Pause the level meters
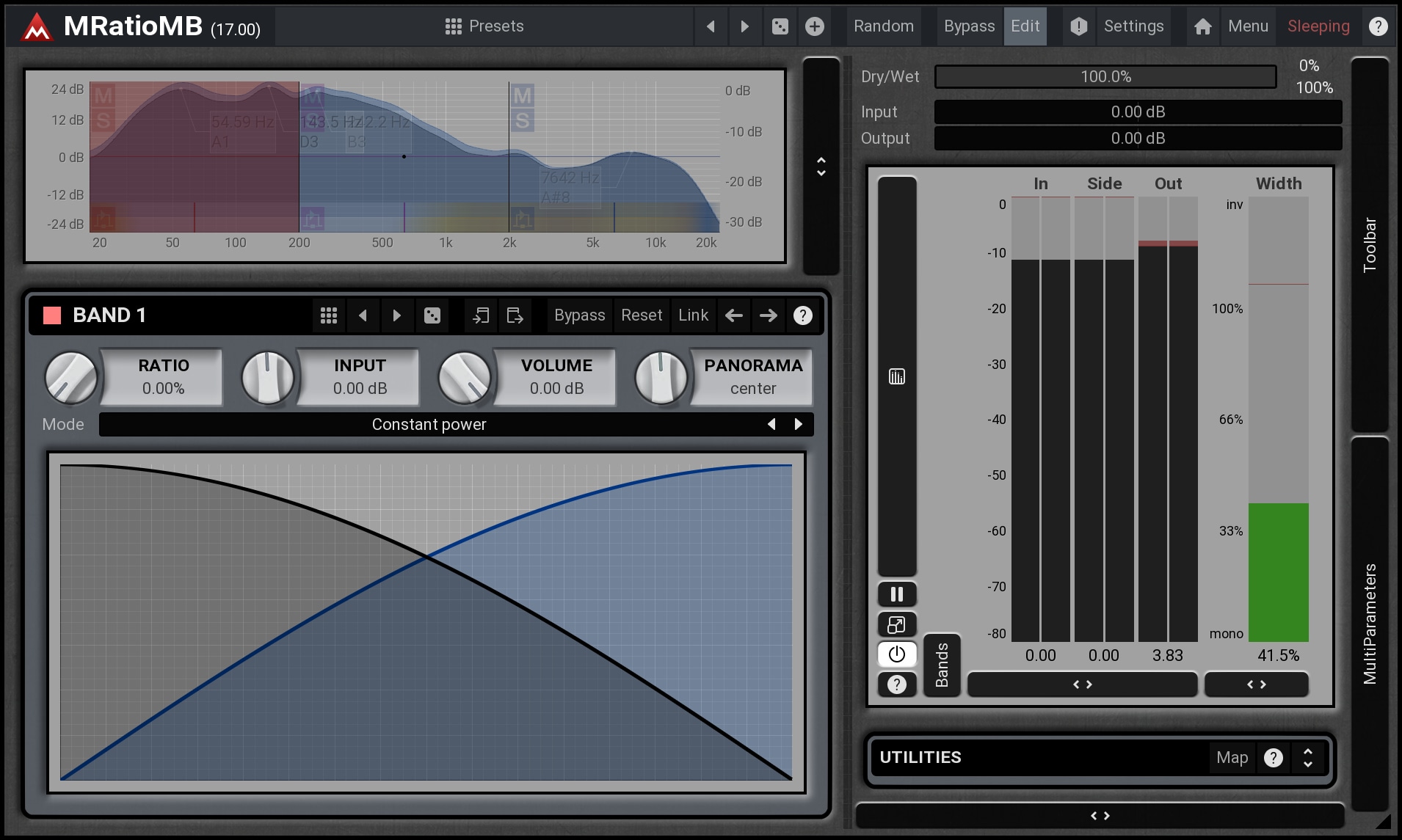This screenshot has height=840, width=1402. point(896,594)
